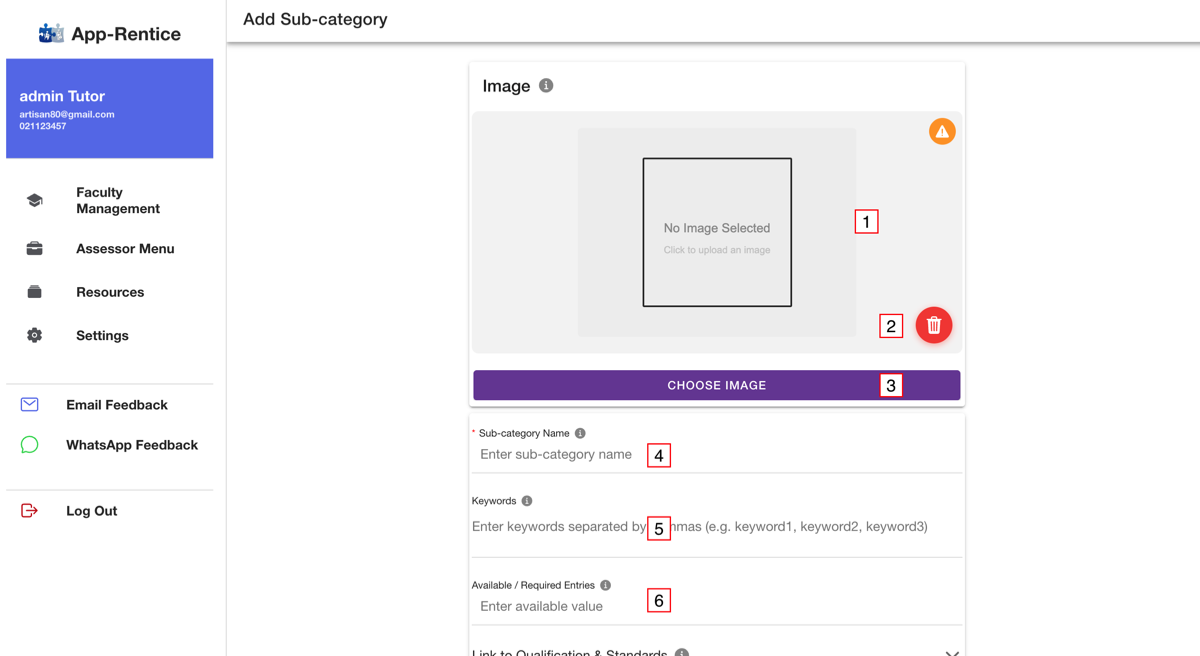Viewport: 1200px width, 656px height.
Task: Click the 021123457 phone number text
Action: pos(43,126)
